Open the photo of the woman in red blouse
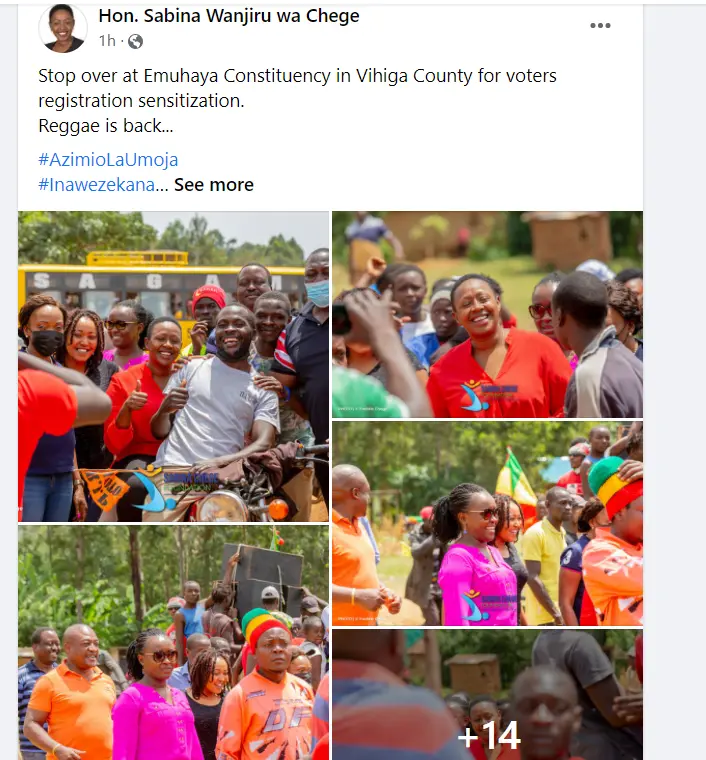706x760 pixels. [487, 315]
